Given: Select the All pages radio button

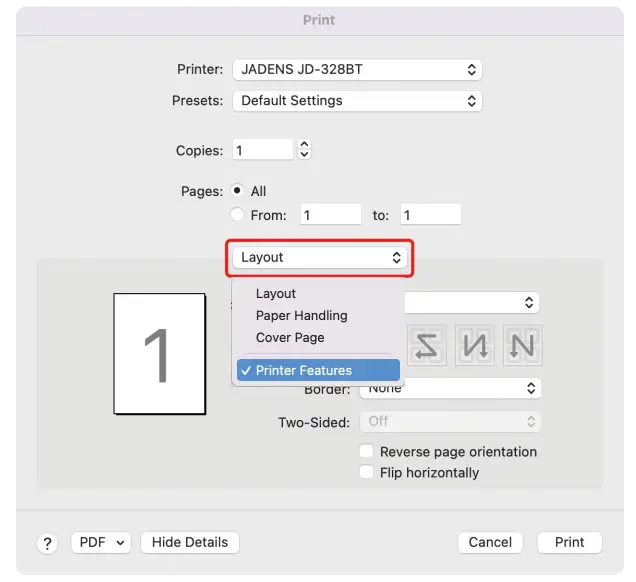Looking at the screenshot, I should 237,190.
